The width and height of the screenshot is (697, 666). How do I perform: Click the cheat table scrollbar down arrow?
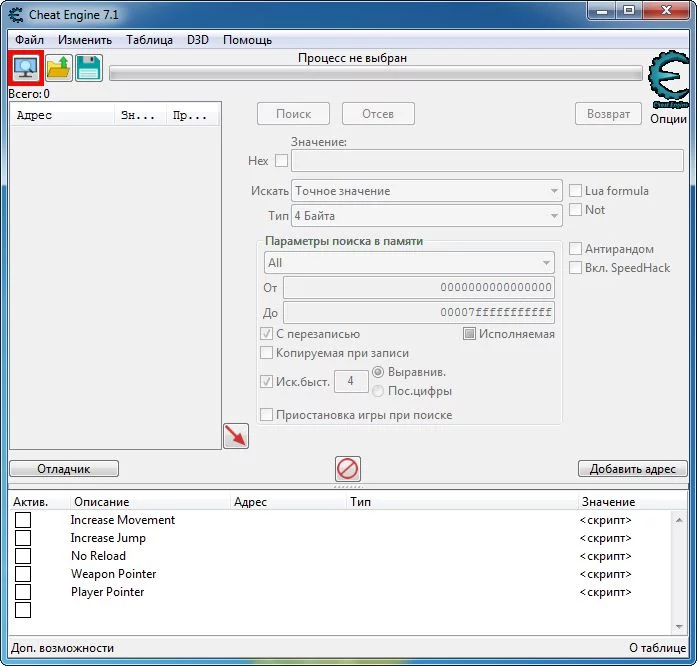679,626
